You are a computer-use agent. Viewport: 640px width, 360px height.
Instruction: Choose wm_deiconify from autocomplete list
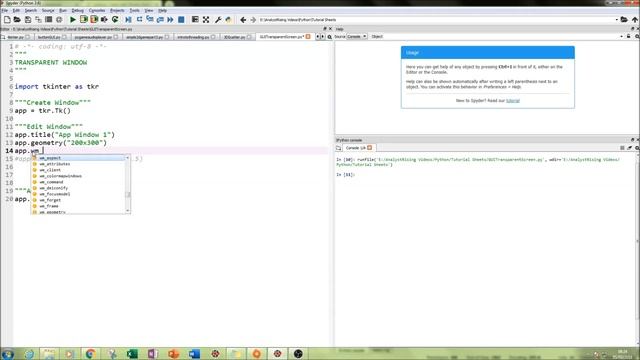pyautogui.click(x=79, y=188)
